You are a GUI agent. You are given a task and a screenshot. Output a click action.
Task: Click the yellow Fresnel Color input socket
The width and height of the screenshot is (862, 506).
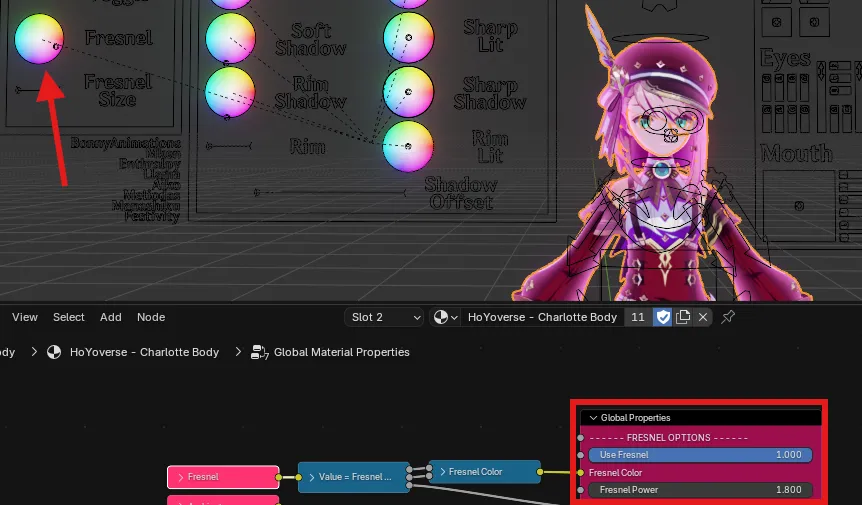581,472
